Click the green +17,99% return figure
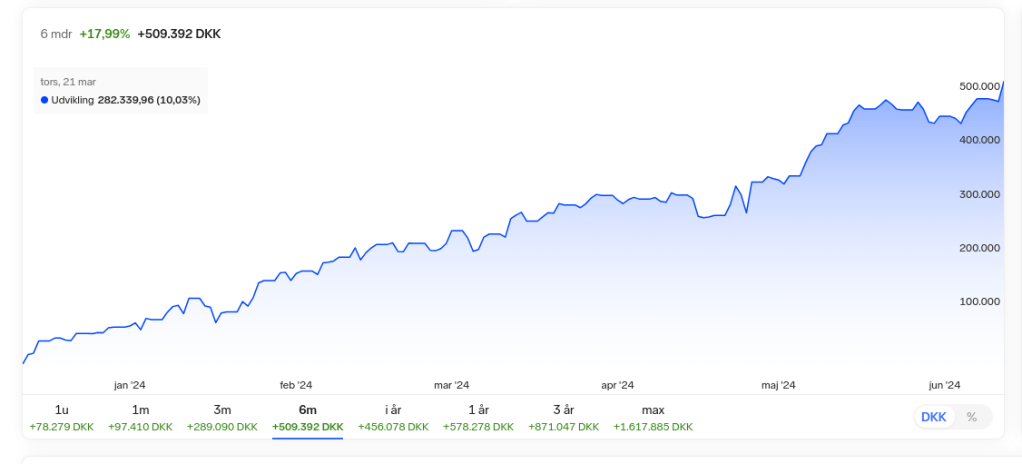 (105, 34)
